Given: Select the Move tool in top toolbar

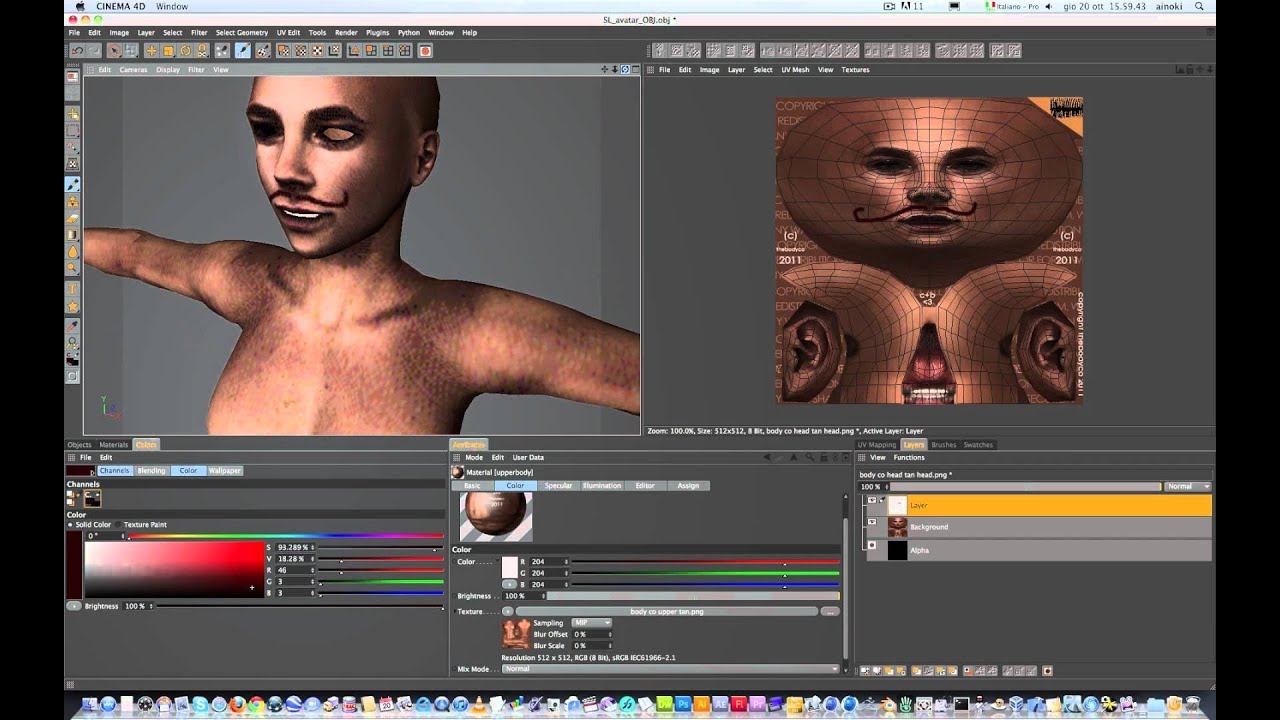Looking at the screenshot, I should tap(151, 50).
